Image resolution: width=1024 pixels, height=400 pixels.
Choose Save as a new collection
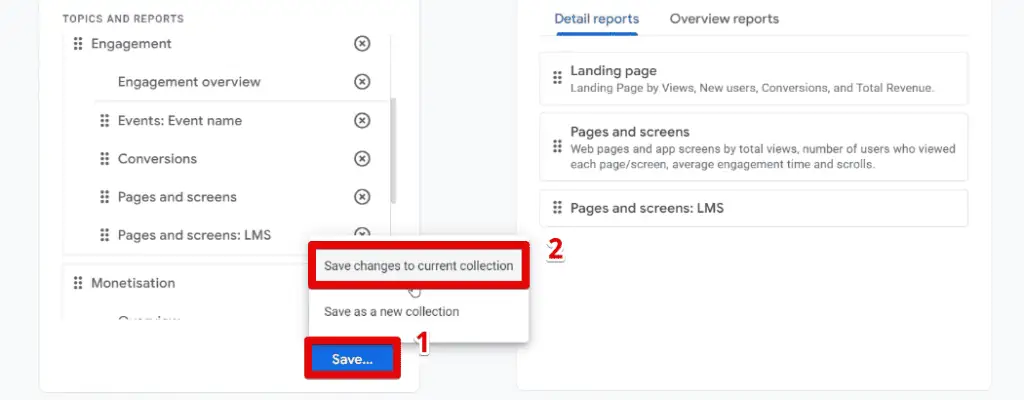392,311
